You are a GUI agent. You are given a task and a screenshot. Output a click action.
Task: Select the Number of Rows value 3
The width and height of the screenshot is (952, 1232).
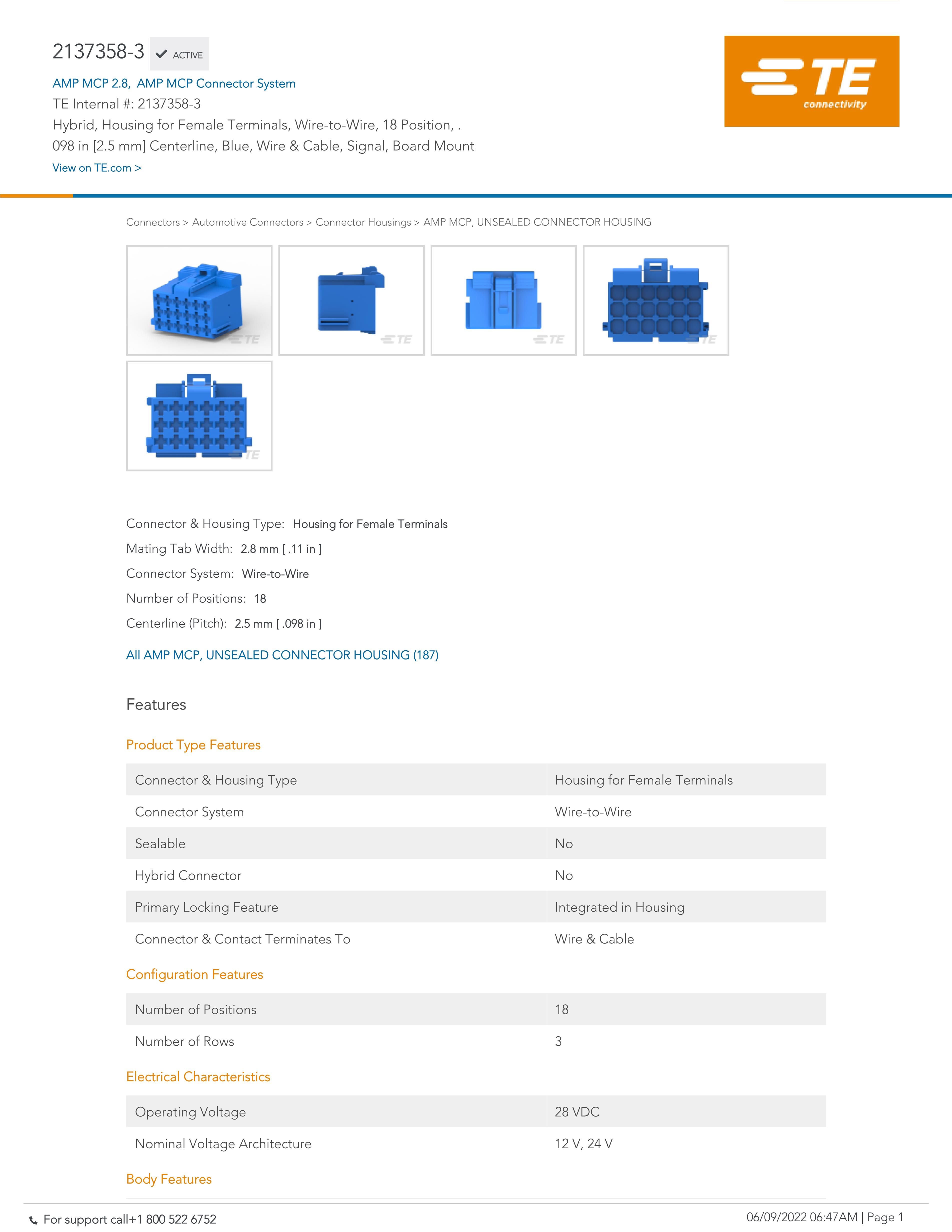coord(558,1041)
